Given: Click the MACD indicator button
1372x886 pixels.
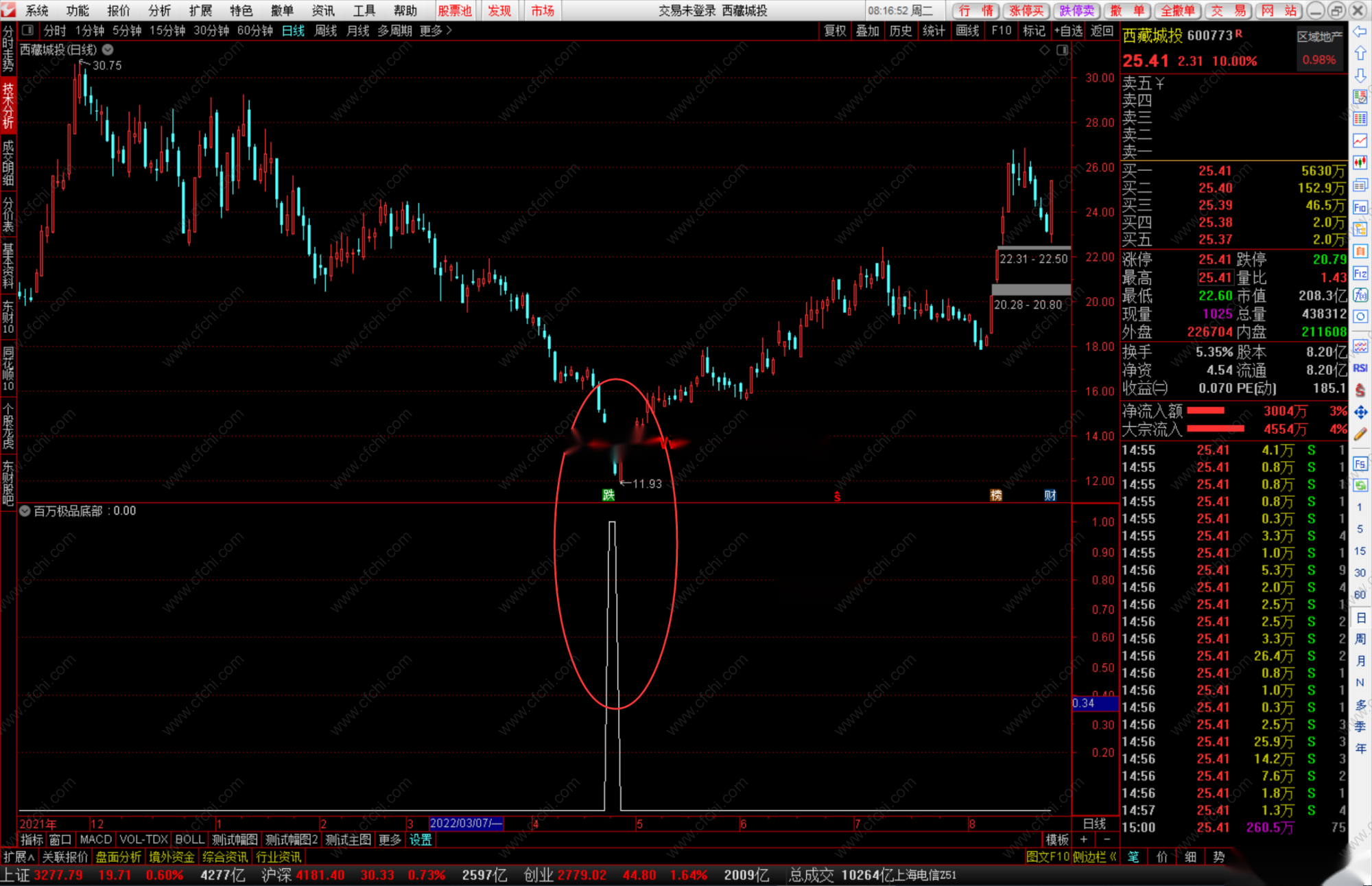Looking at the screenshot, I should coord(95,839).
